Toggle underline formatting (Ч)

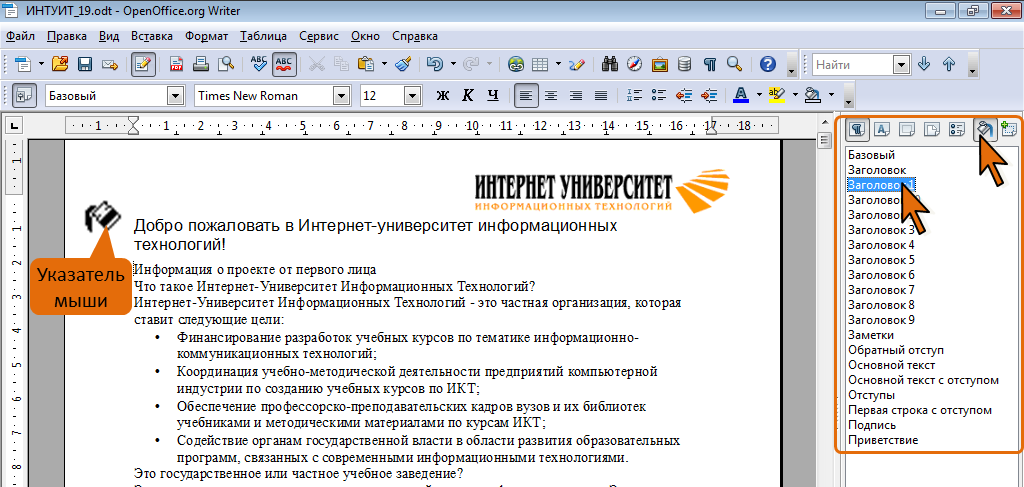click(493, 96)
